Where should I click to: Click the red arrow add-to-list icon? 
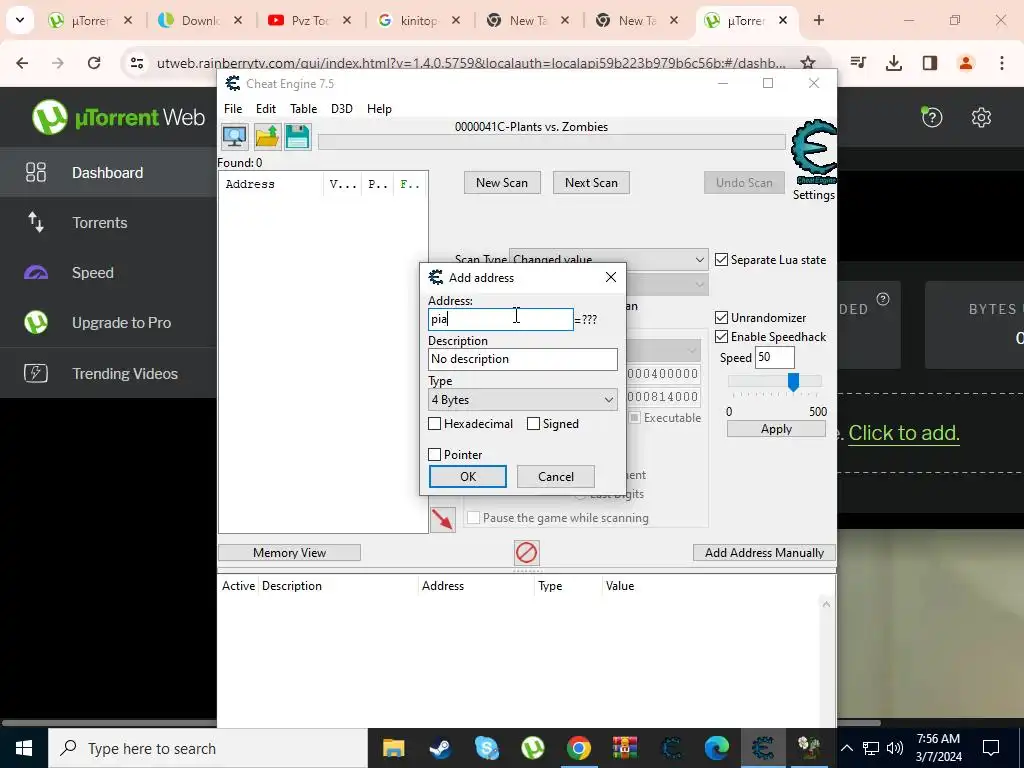point(443,520)
